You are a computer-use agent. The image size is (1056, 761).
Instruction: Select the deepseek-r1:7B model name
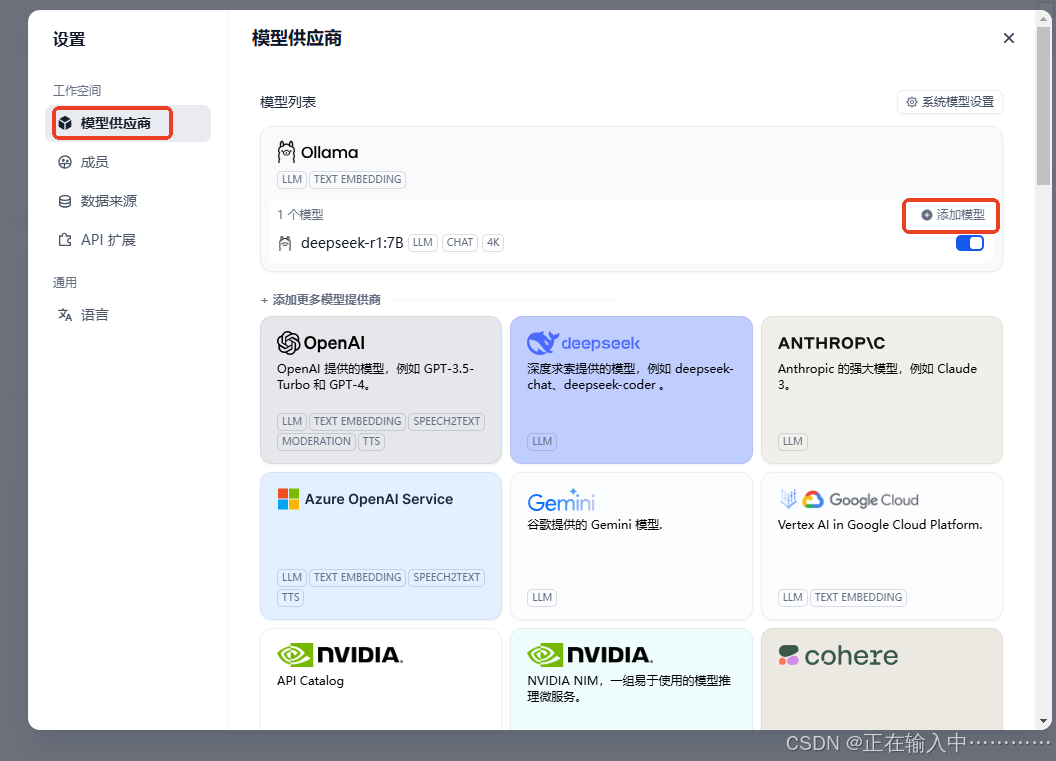click(x=352, y=243)
